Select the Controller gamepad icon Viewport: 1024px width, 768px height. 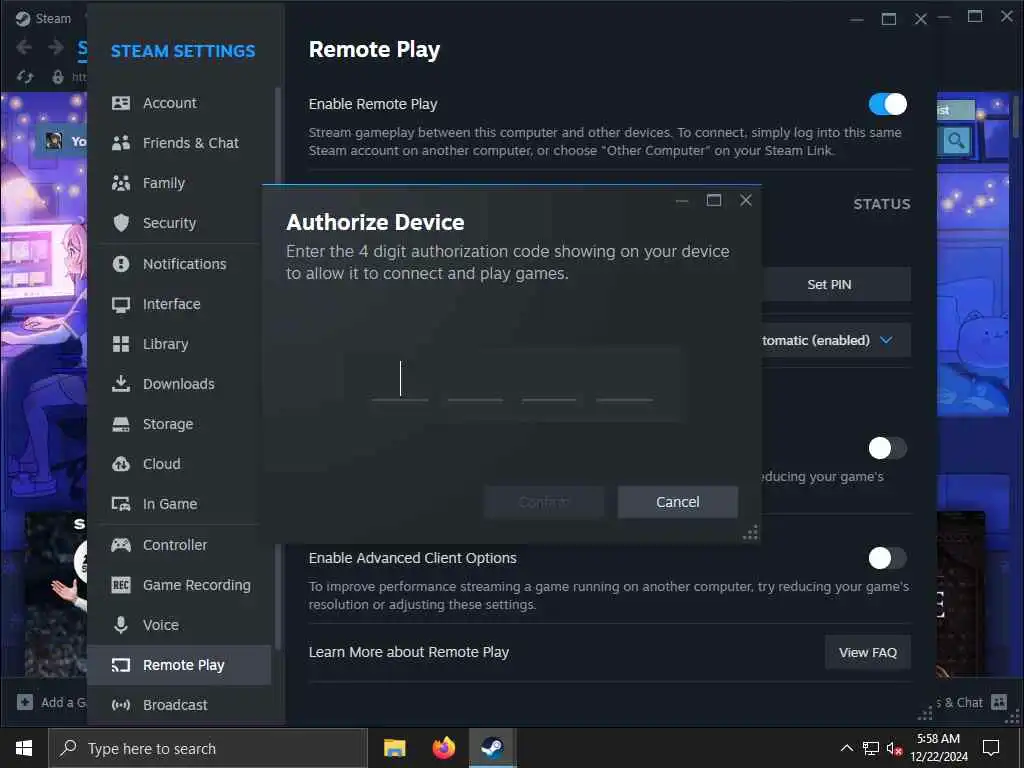(x=121, y=545)
